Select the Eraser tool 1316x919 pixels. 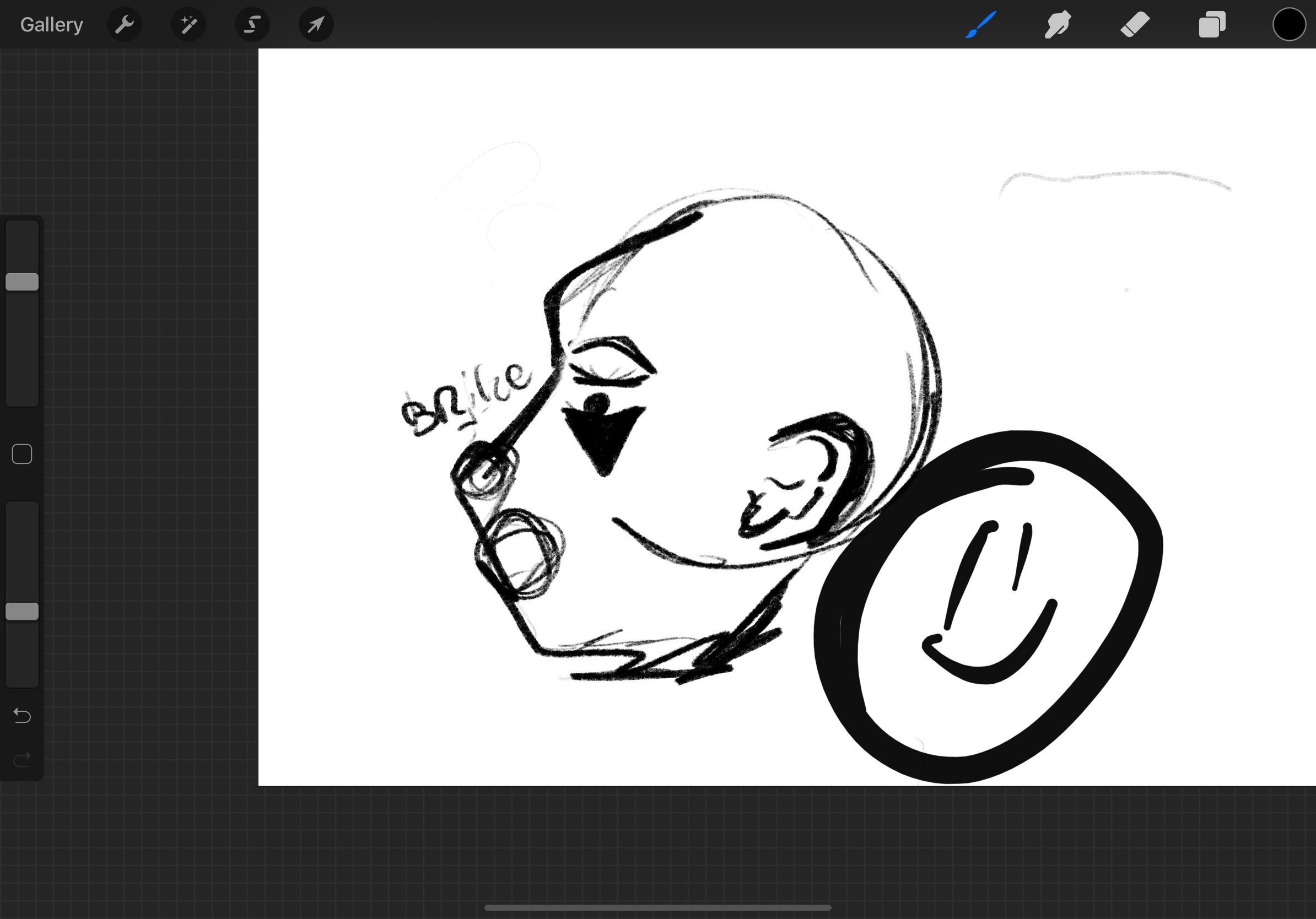1135,25
